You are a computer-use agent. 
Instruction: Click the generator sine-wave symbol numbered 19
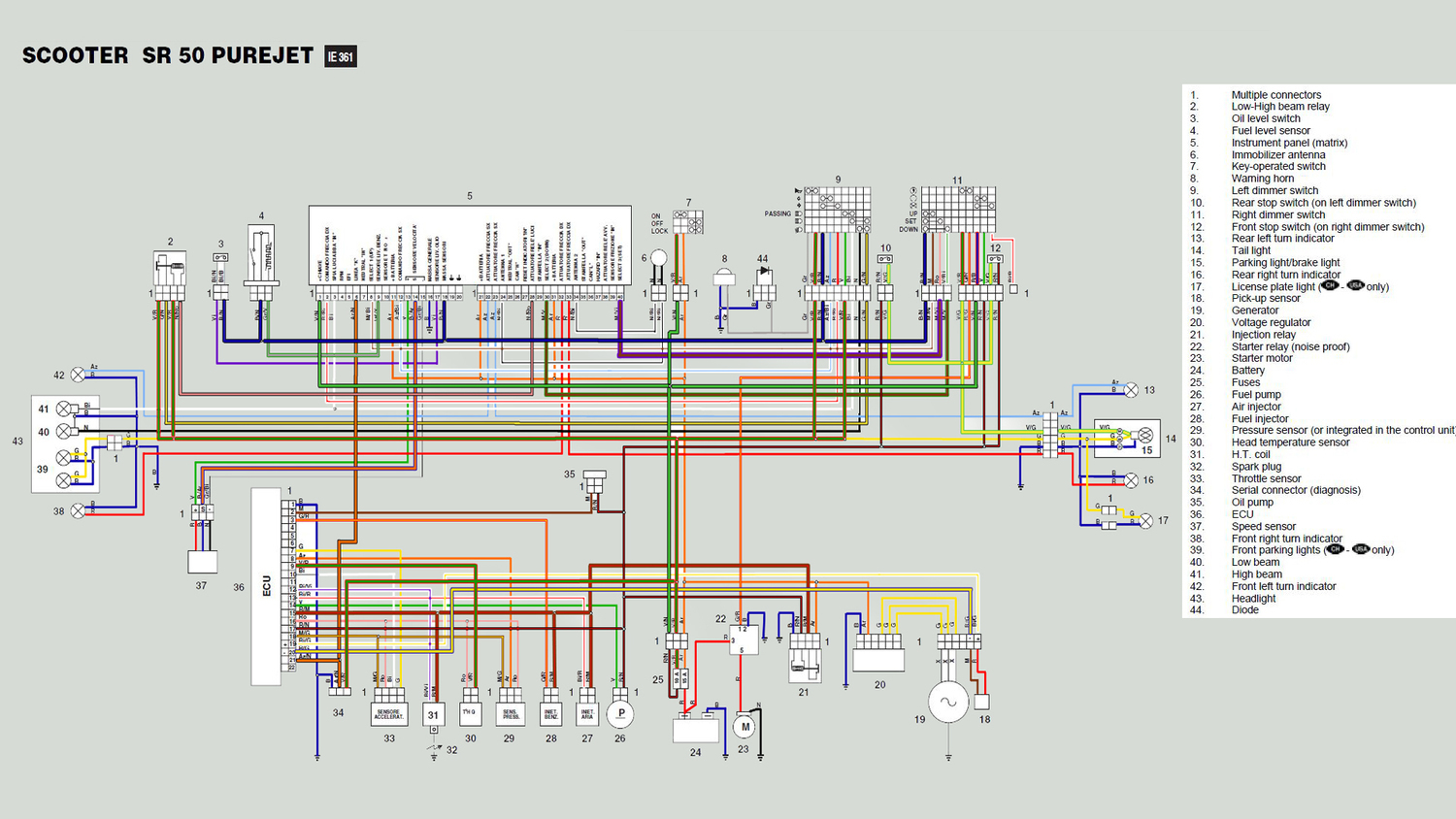pos(948,702)
